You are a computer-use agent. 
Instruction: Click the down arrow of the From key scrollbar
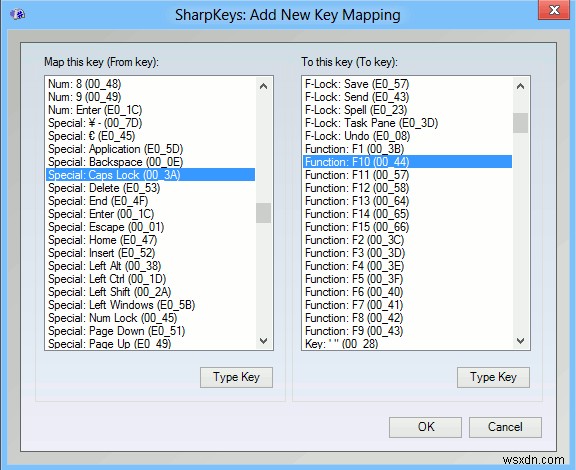pos(263,341)
